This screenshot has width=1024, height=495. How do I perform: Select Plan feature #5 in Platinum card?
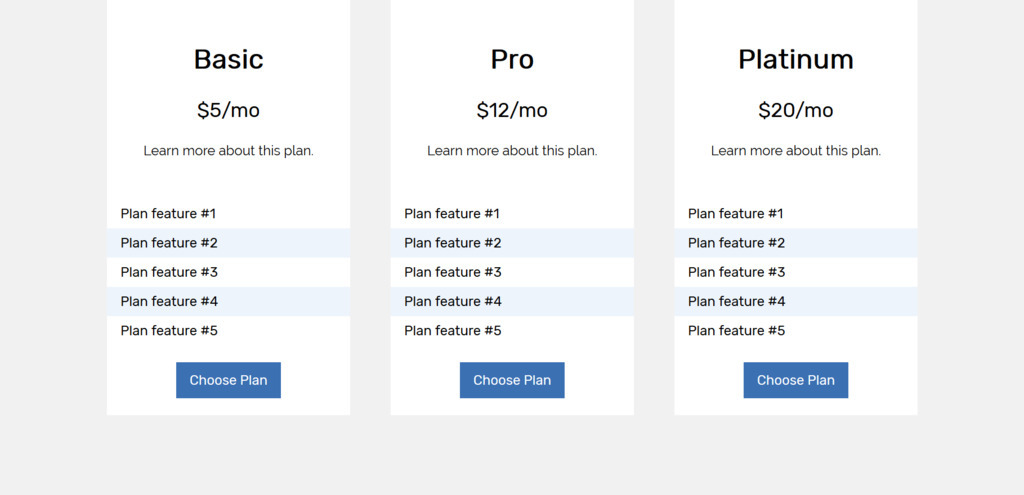(737, 331)
